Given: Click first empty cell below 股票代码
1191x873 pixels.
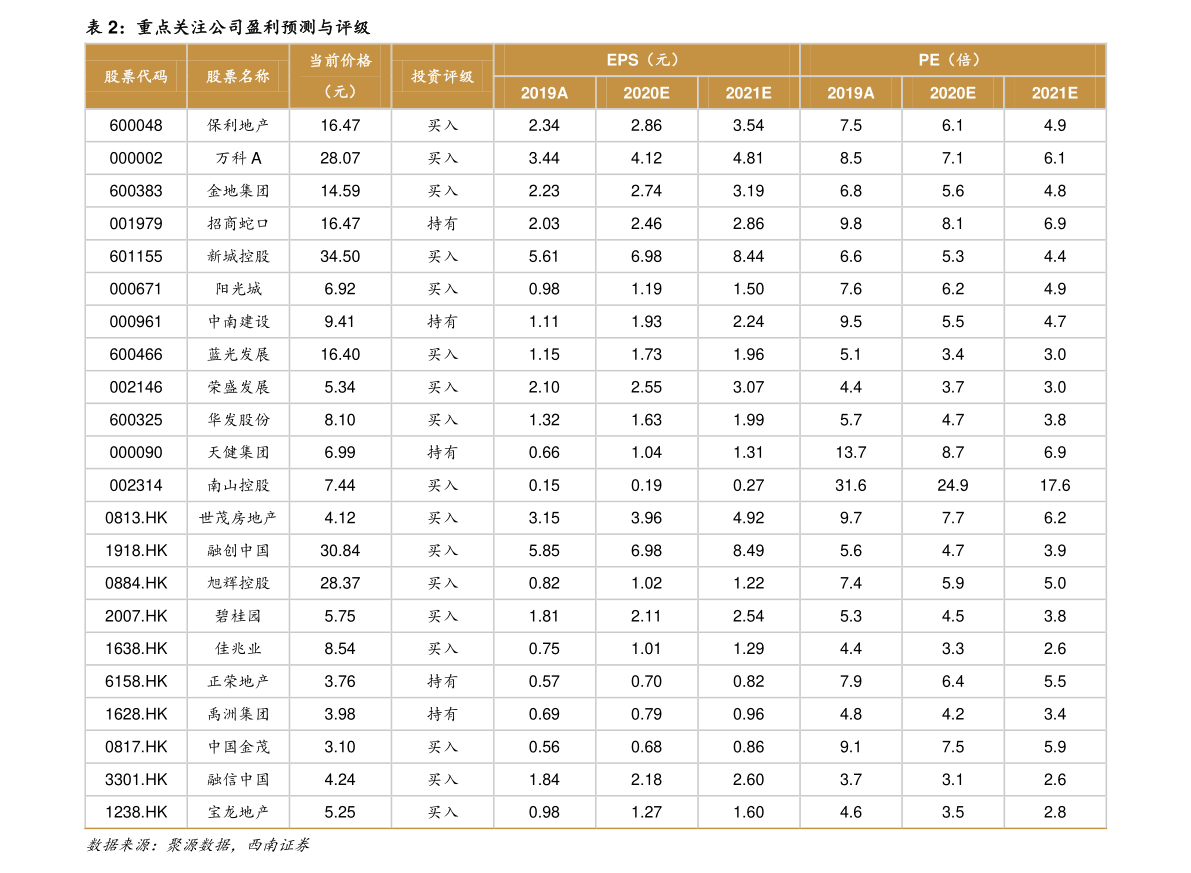Looking at the screenshot, I should coord(136,125).
